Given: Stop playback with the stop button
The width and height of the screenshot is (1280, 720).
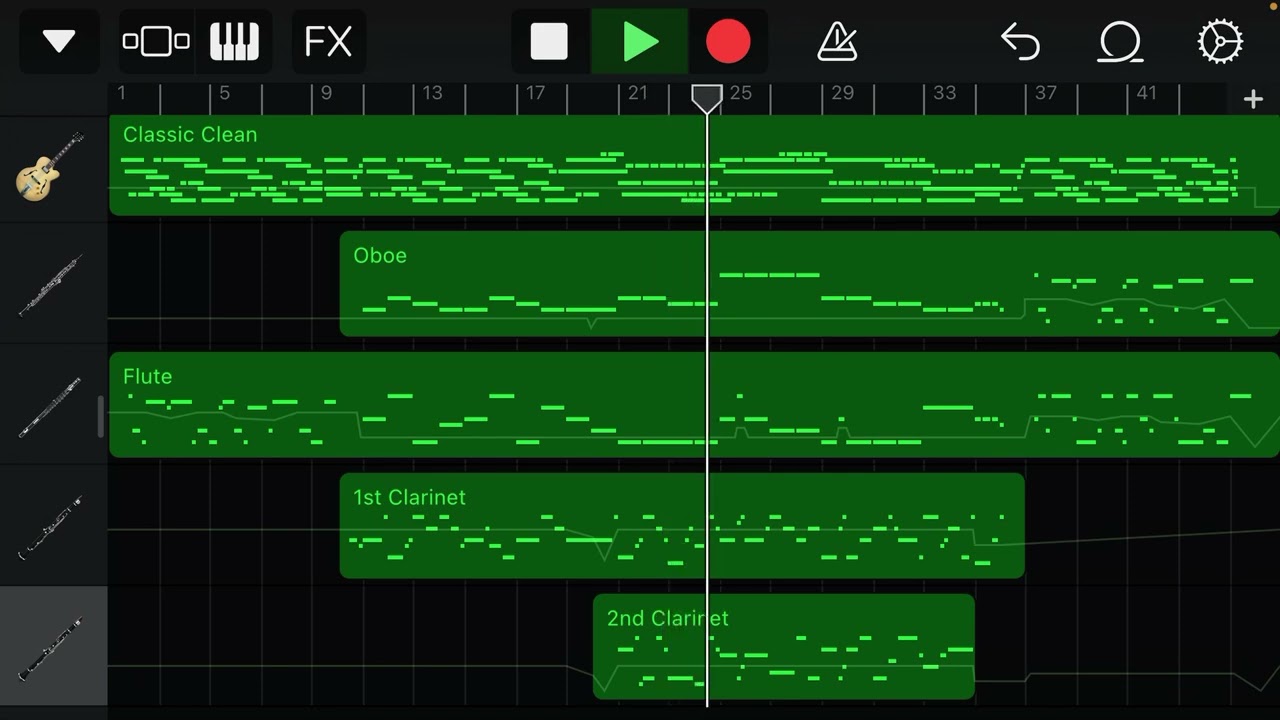Looking at the screenshot, I should pyautogui.click(x=549, y=42).
